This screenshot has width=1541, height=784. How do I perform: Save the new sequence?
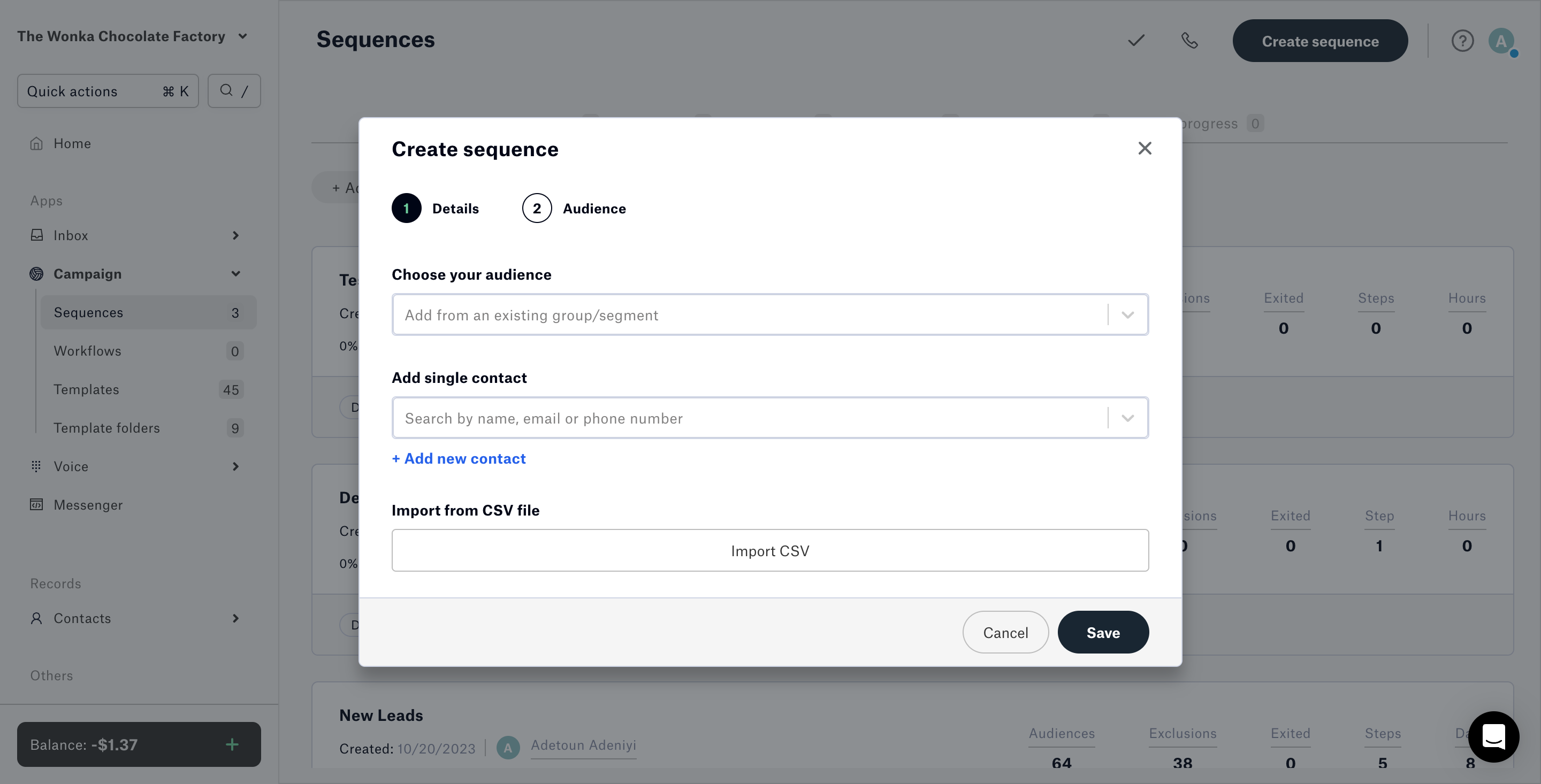click(1102, 632)
